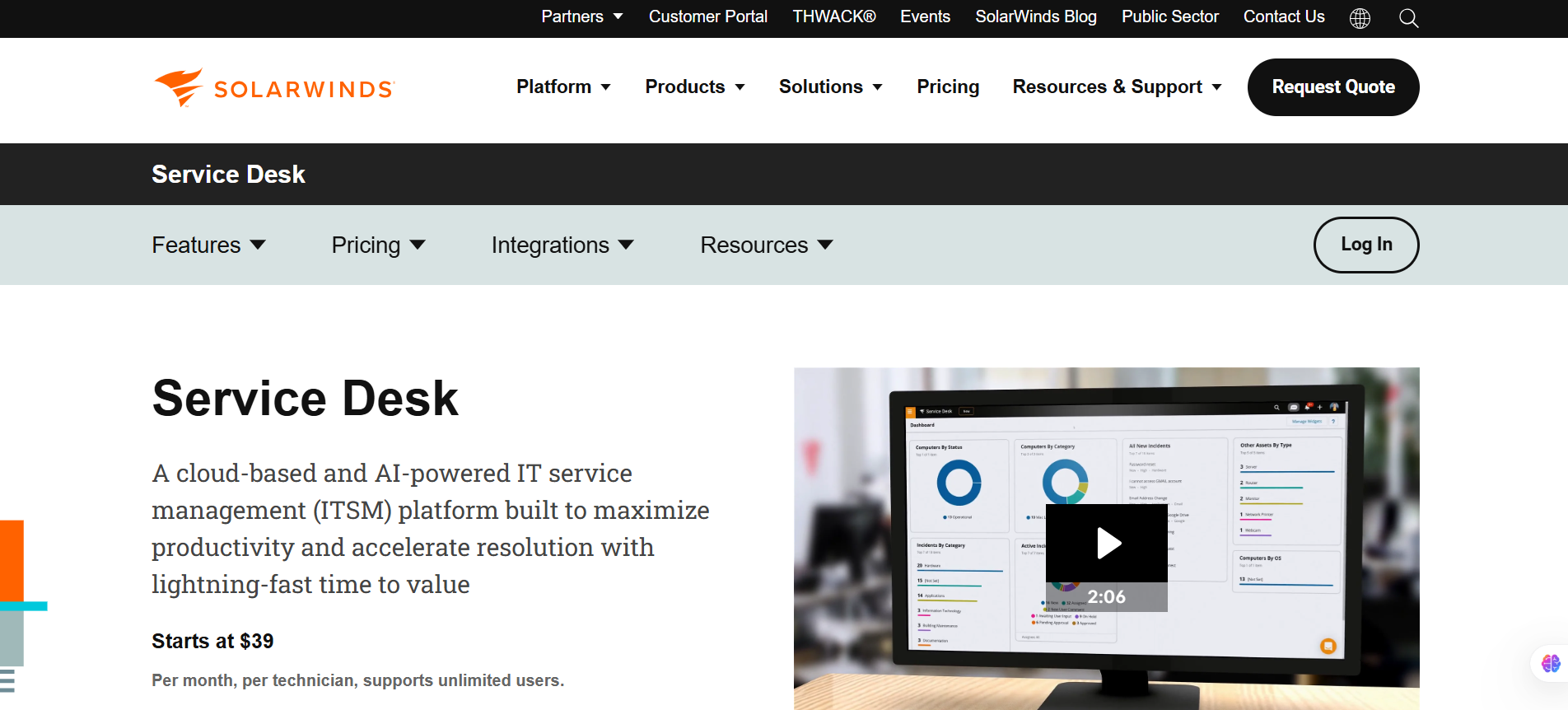The height and width of the screenshot is (710, 1568).
Task: Open Resources & Support dropdown
Action: pyautogui.click(x=1116, y=87)
